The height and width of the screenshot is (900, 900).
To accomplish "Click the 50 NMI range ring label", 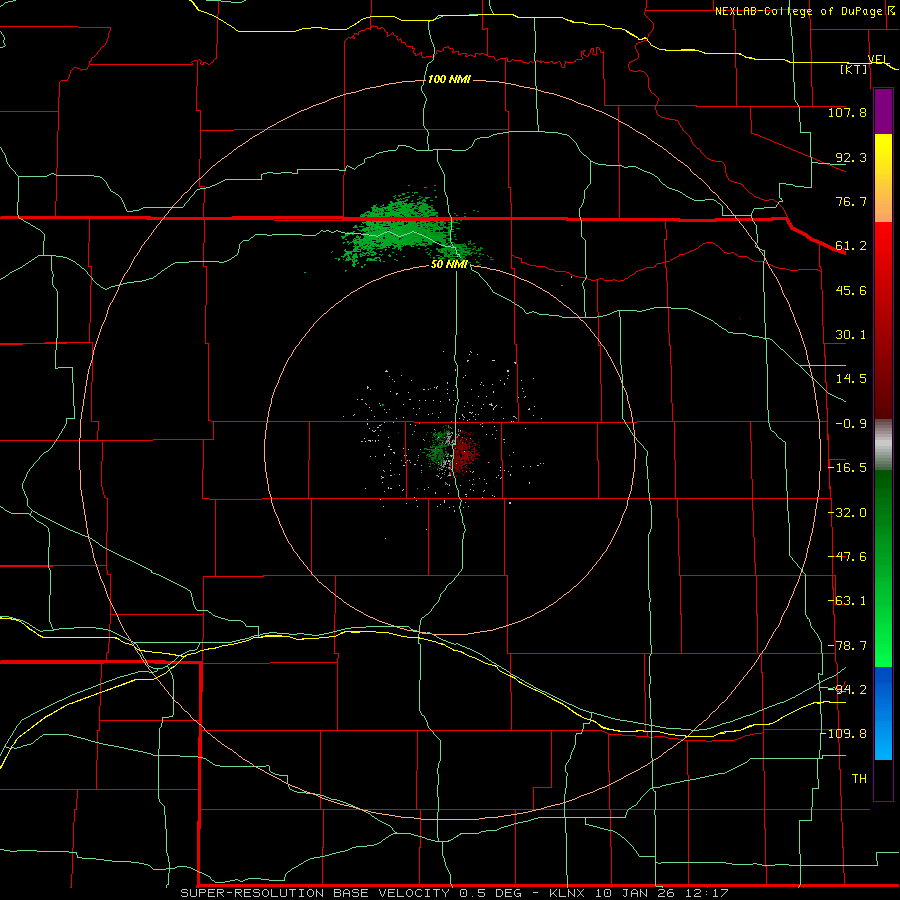I will 449,264.
